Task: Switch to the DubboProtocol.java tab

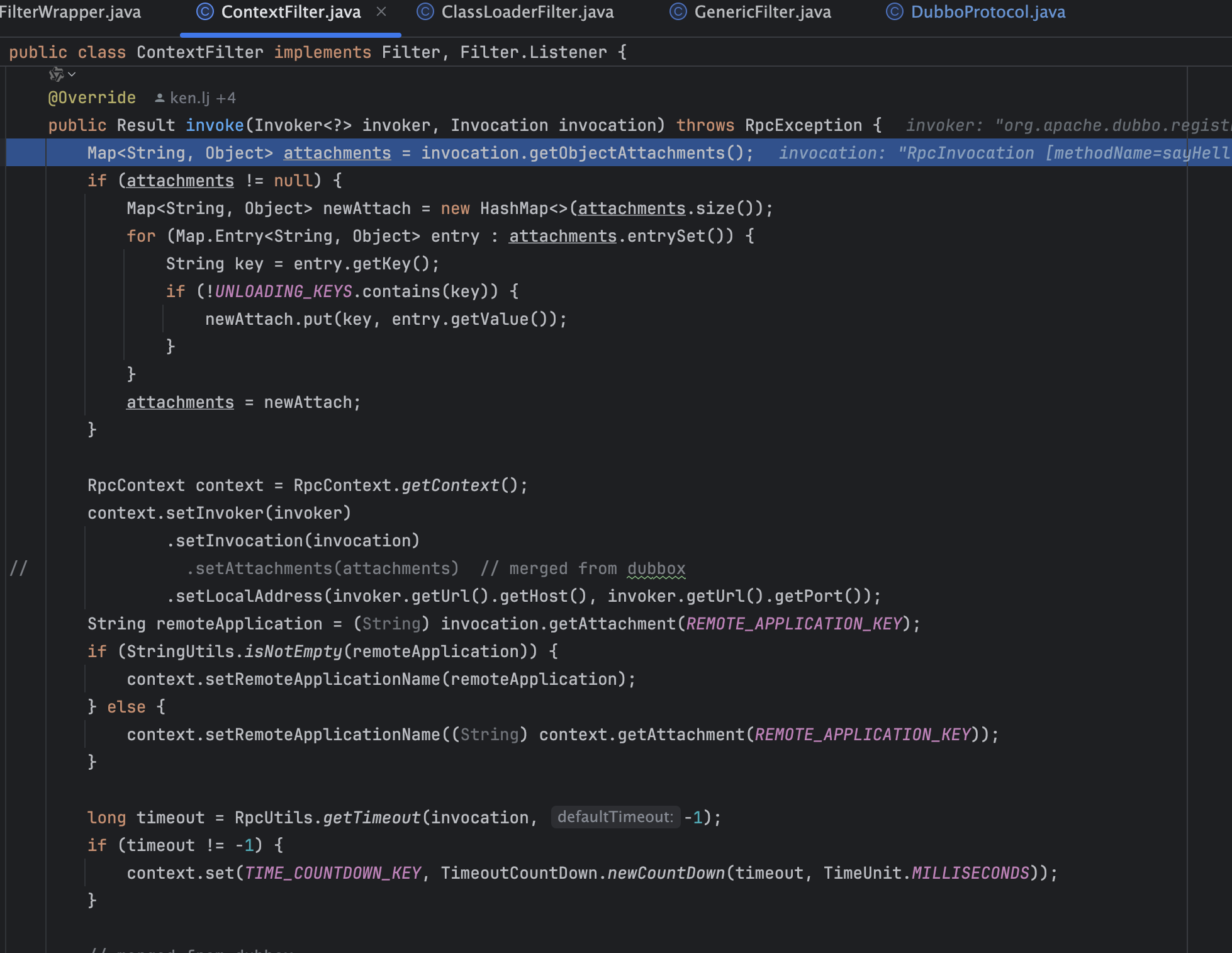Action: click(988, 12)
